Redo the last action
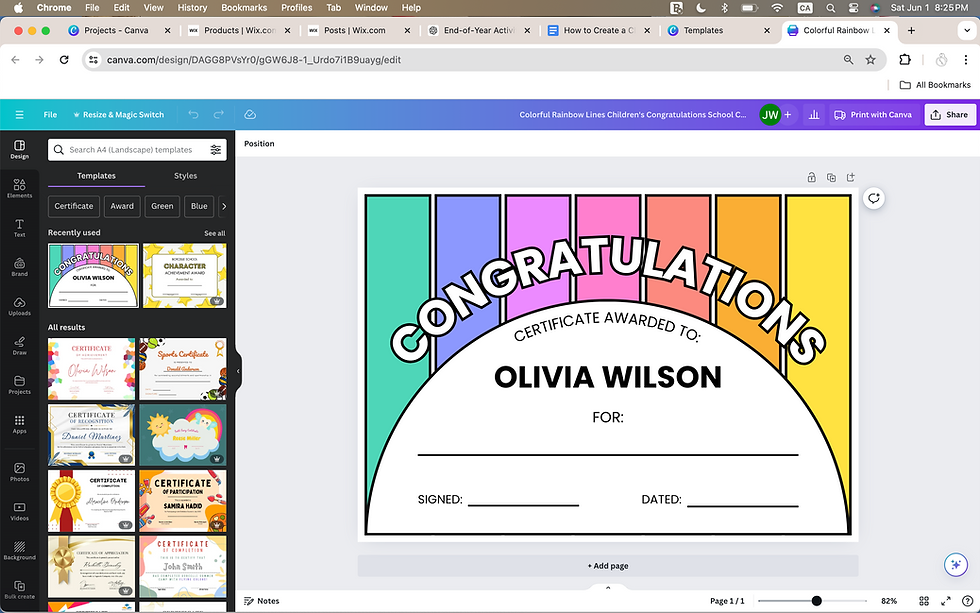Image resolution: width=980 pixels, height=613 pixels. tap(219, 115)
